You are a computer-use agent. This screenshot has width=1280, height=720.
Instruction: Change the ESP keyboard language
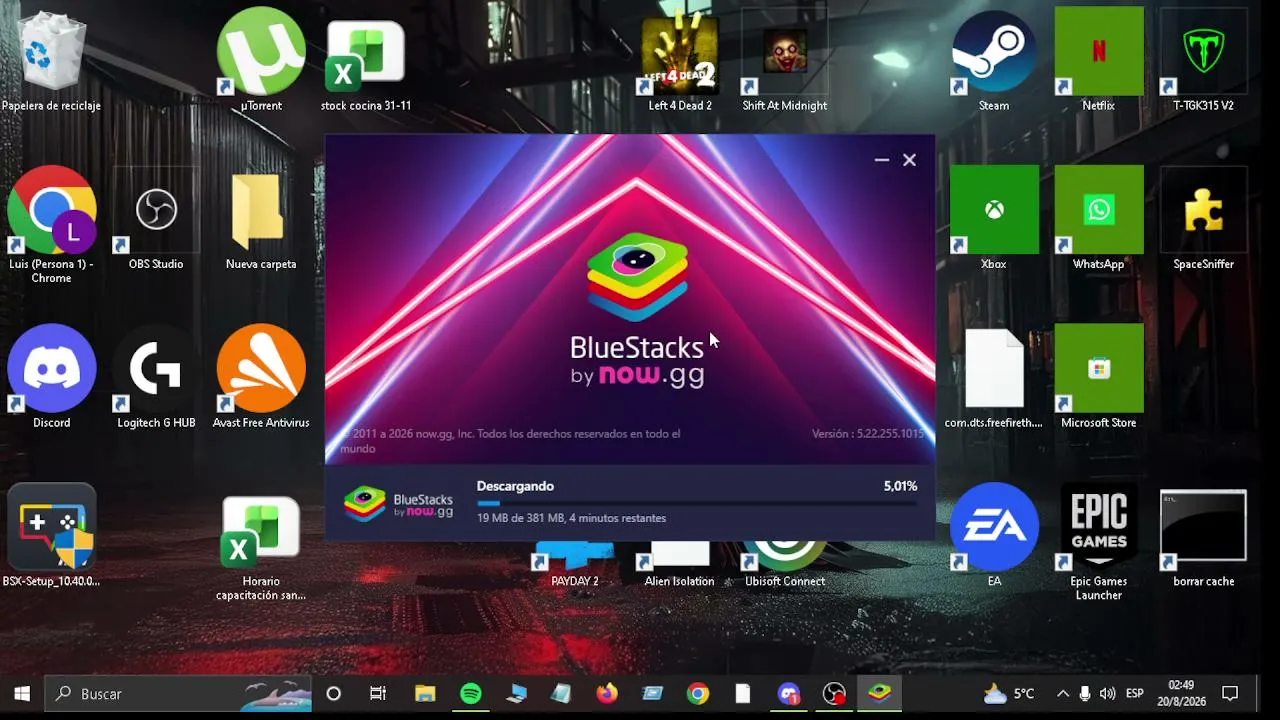click(1135, 693)
